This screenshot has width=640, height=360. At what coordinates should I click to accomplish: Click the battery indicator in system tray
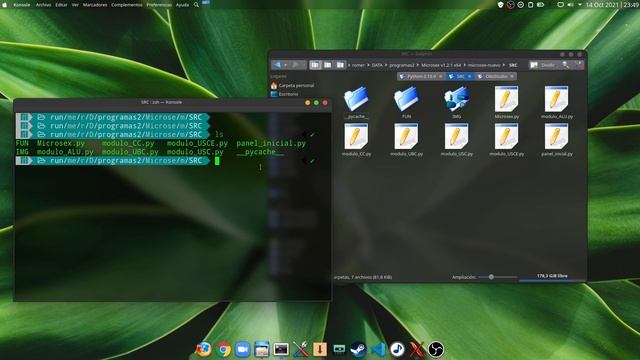tap(540, 5)
